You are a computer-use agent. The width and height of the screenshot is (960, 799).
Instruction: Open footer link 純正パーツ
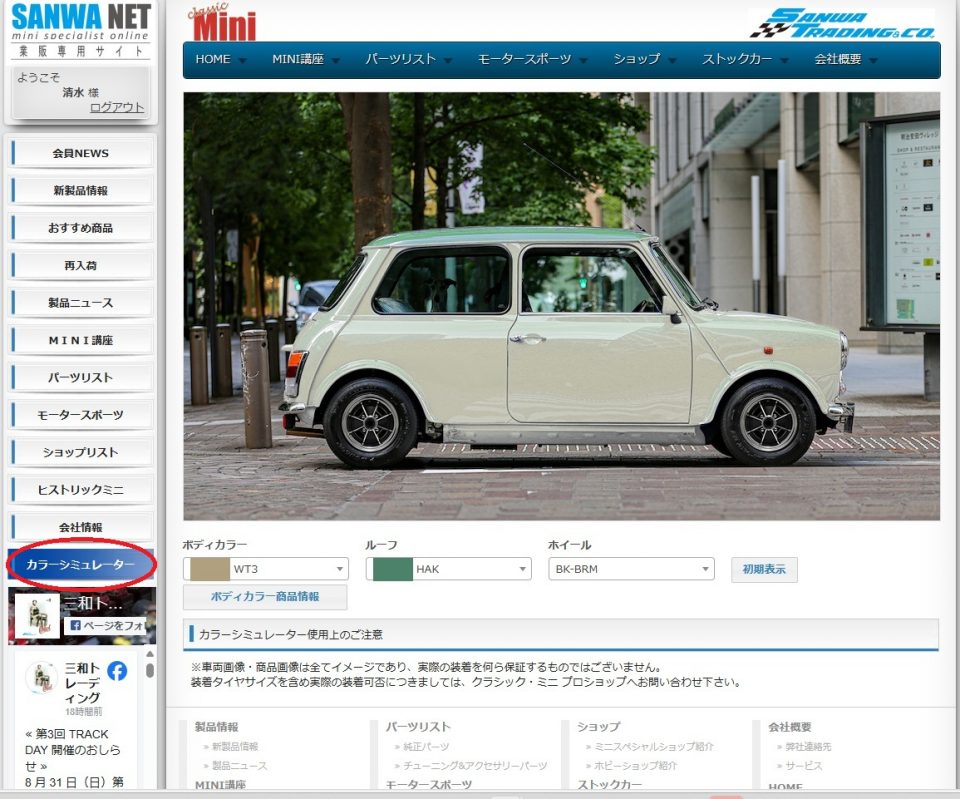click(x=426, y=746)
